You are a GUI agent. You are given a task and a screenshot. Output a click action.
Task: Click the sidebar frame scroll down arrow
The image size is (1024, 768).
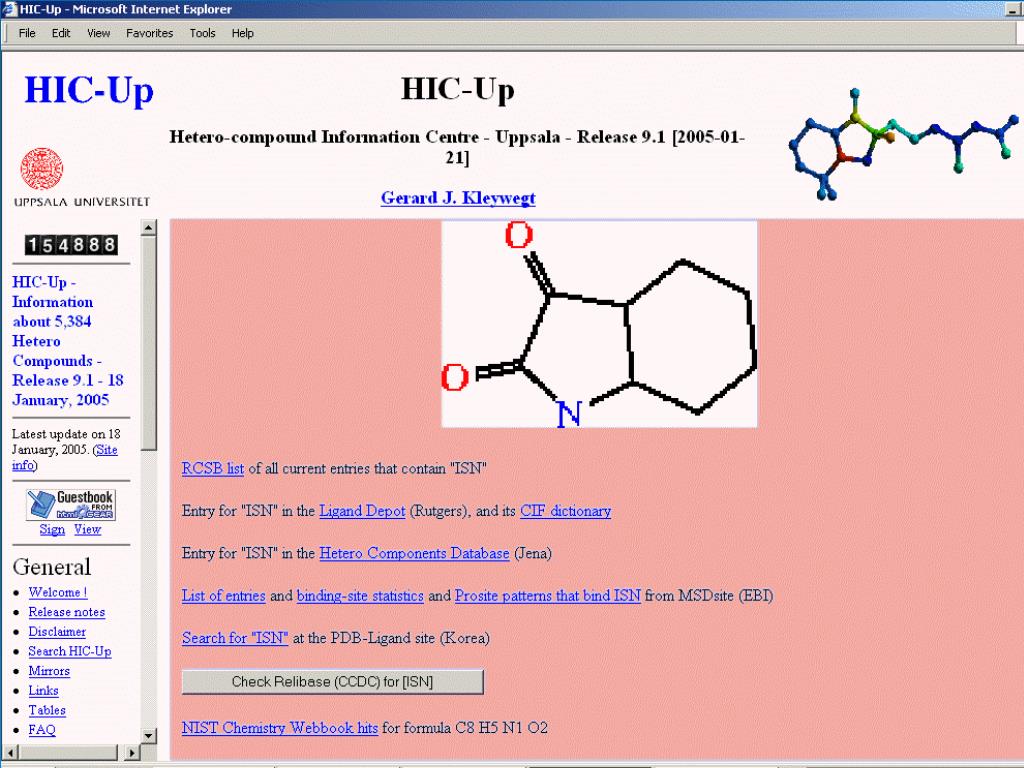point(149,735)
